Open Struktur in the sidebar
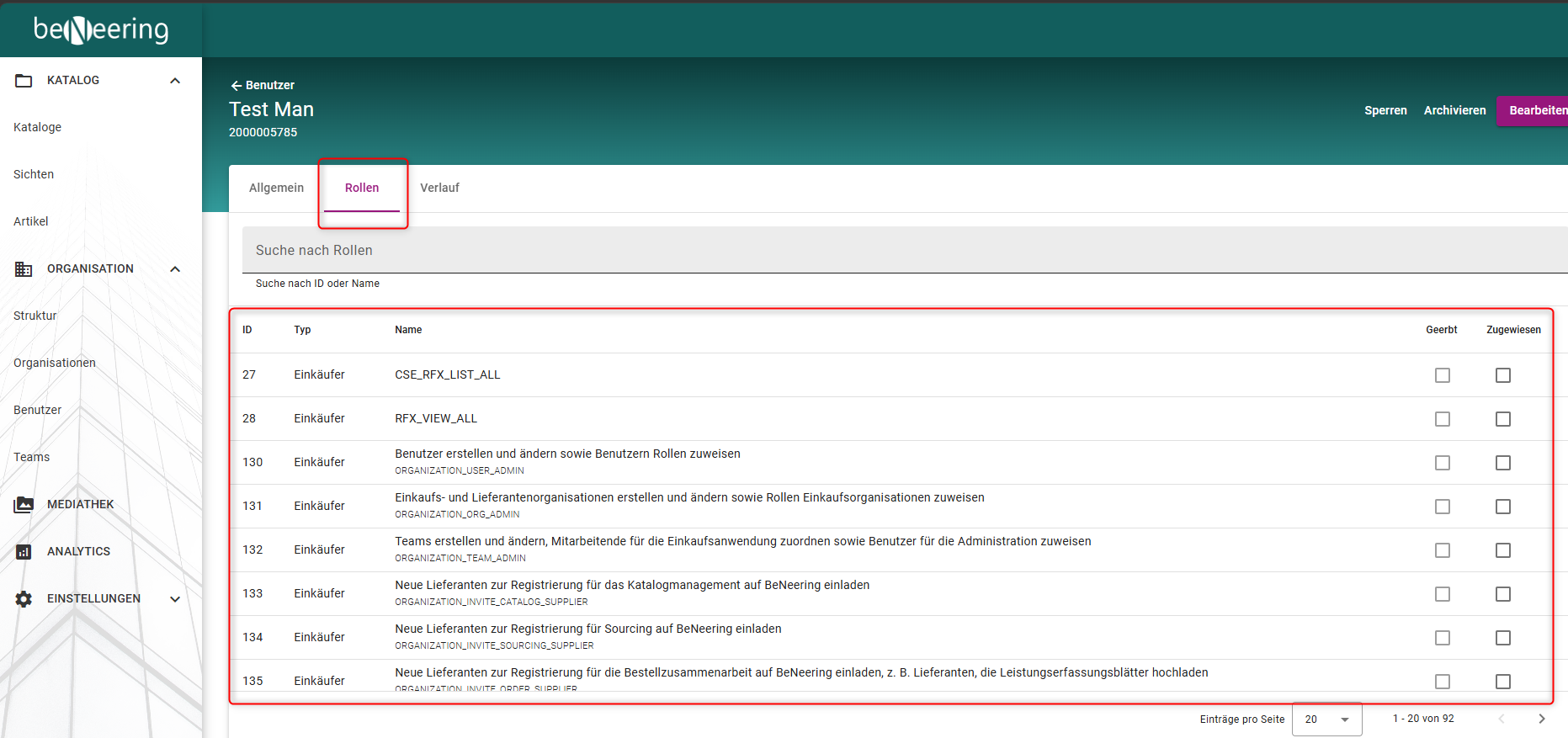 point(35,316)
